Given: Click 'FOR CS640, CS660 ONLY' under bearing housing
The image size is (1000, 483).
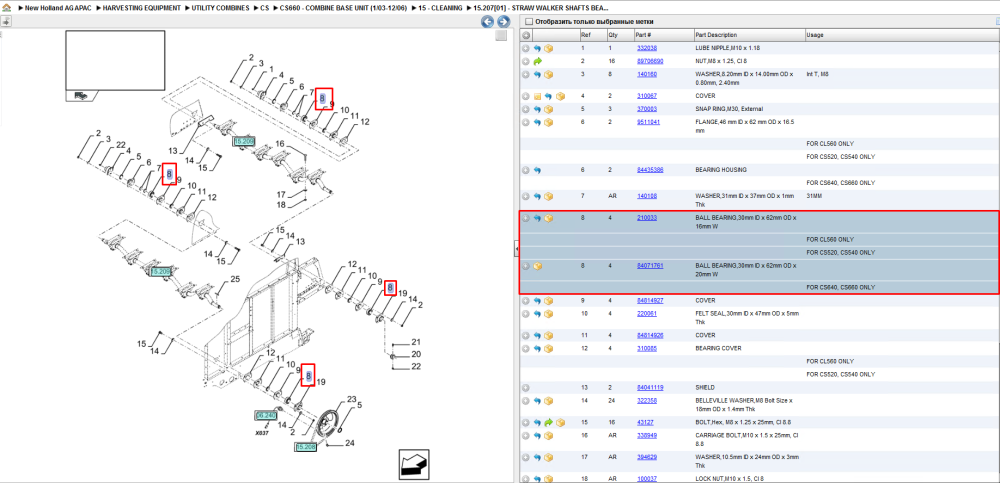Looking at the screenshot, I should [x=841, y=183].
